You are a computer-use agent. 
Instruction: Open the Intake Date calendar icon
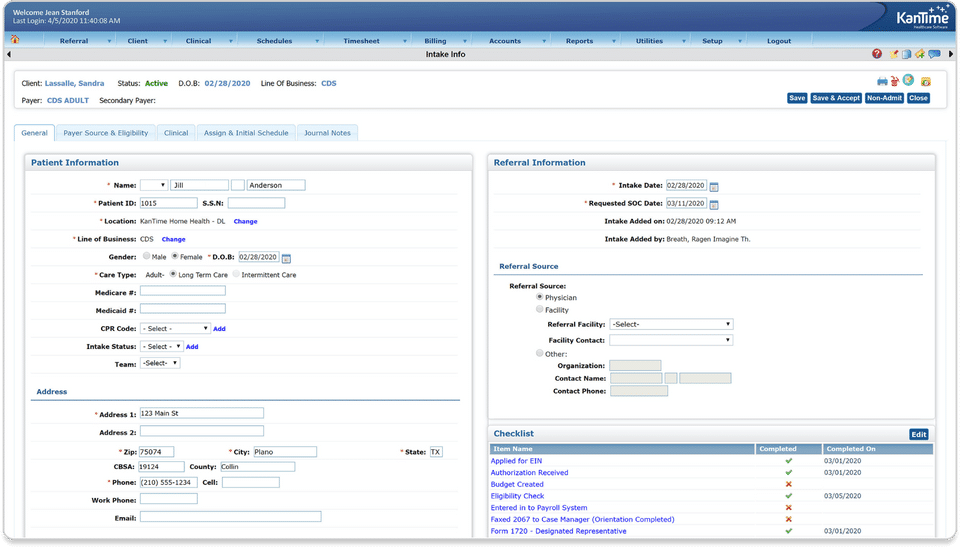tap(714, 187)
